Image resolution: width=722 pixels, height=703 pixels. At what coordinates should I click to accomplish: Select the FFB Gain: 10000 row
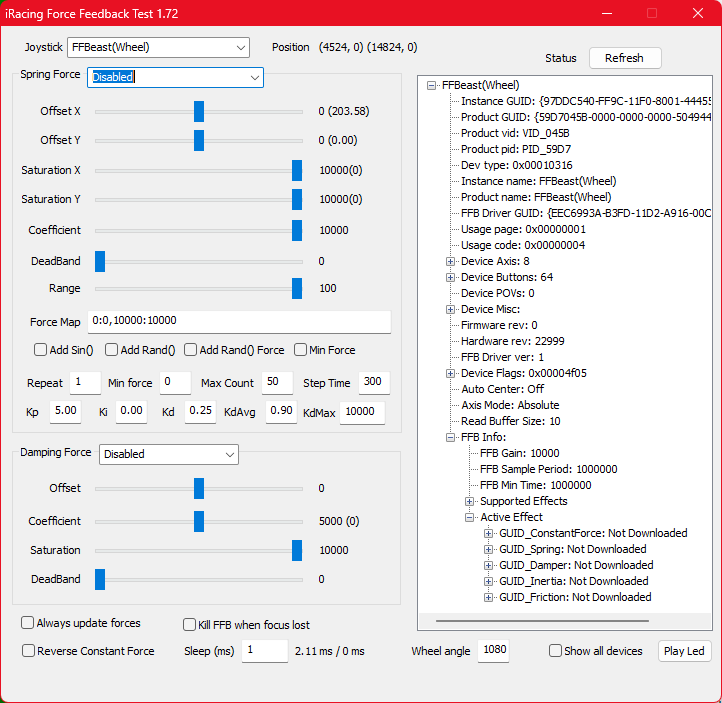(x=520, y=453)
